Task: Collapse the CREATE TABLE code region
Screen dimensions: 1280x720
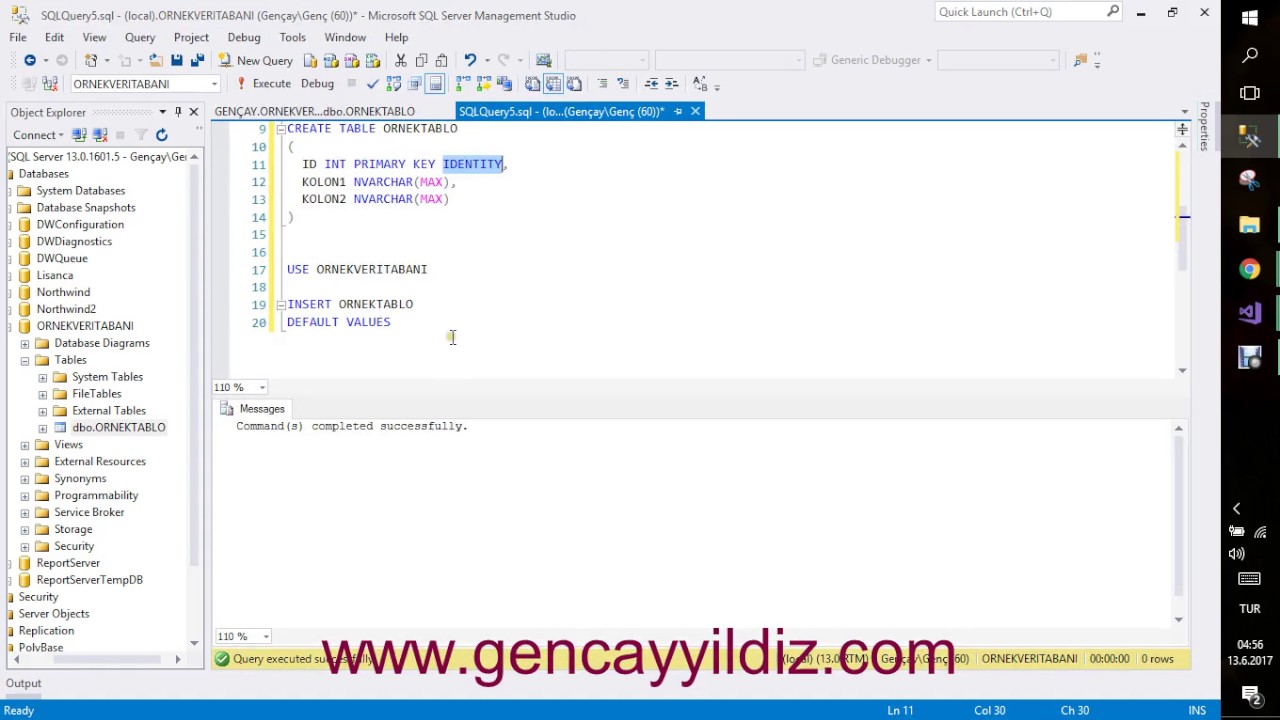Action: (281, 129)
